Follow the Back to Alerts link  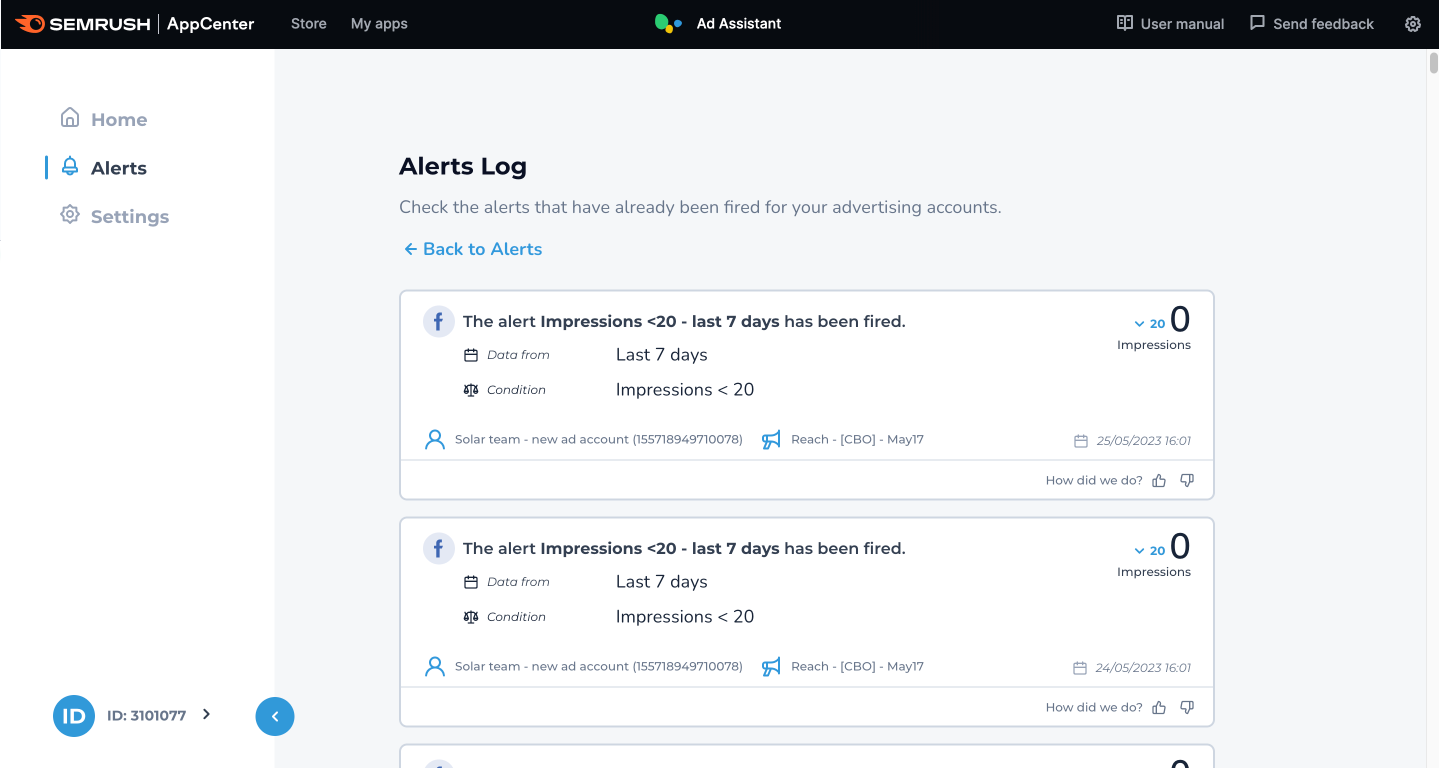point(472,249)
